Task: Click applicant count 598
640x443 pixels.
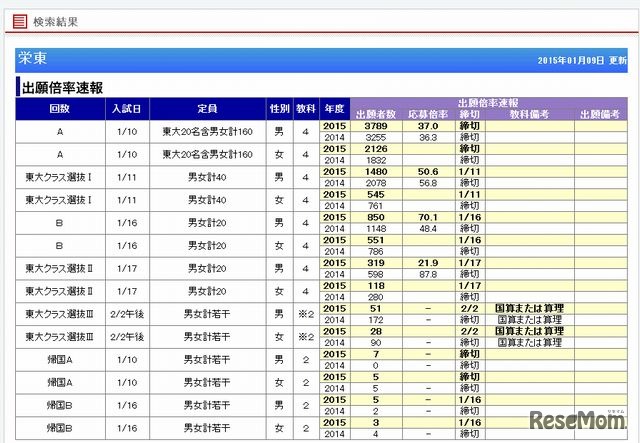Action: coord(376,275)
